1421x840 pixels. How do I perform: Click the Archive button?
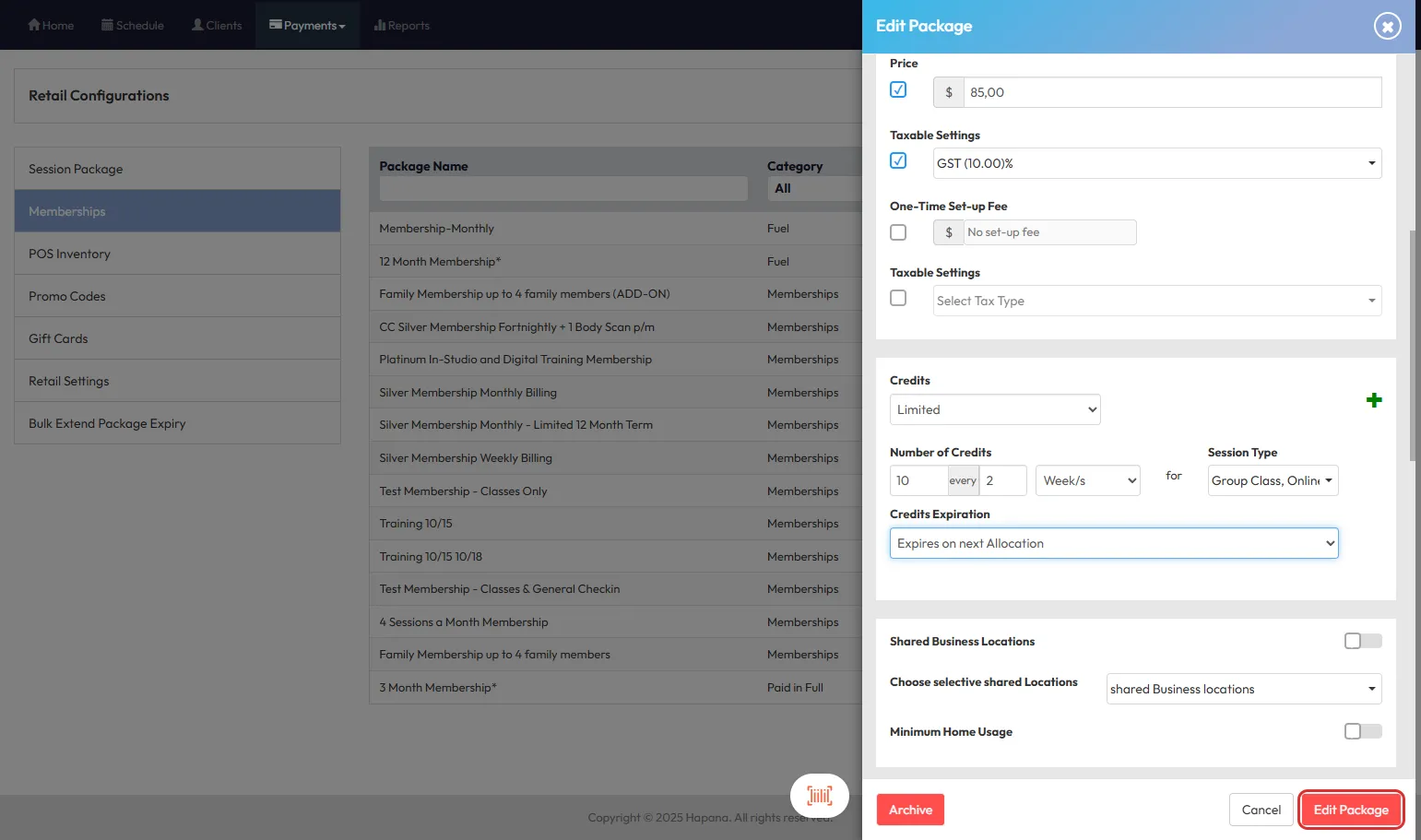coord(910,810)
